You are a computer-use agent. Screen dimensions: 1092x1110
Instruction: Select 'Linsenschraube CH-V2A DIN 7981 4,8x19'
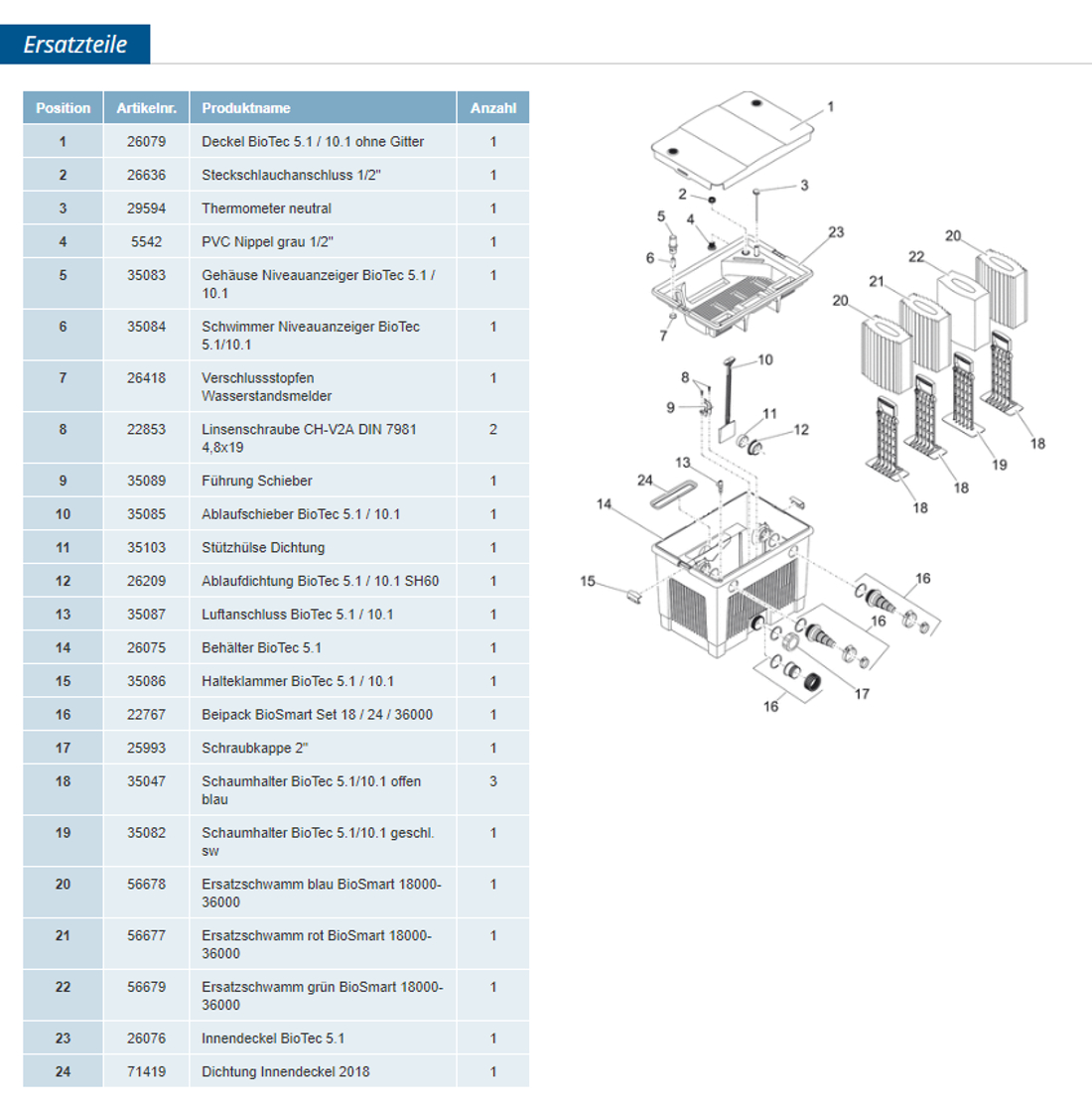pos(310,438)
